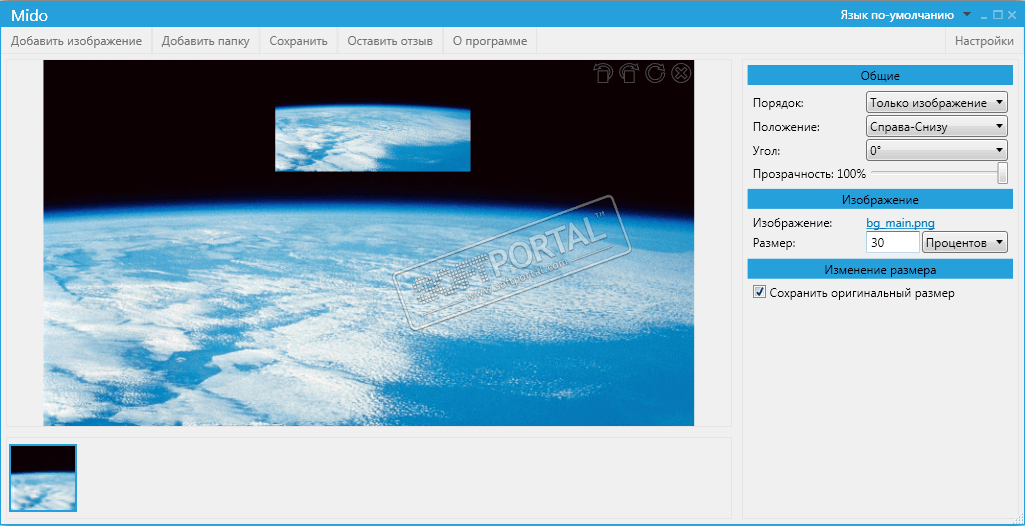The width and height of the screenshot is (1025, 526).
Task: Rotate the image clockwise with the overlay icon
Action: (629, 73)
